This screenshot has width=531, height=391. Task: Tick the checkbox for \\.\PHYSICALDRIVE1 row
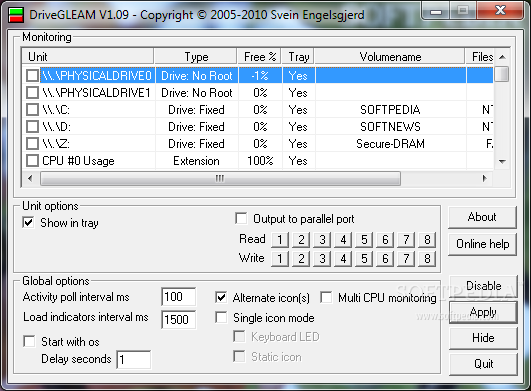pyautogui.click(x=32, y=92)
